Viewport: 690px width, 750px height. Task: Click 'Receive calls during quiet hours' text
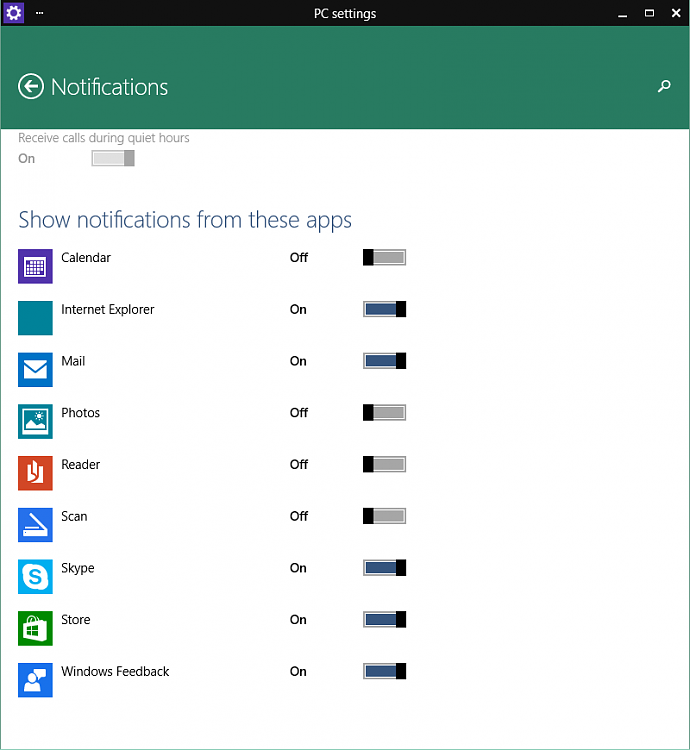[x=104, y=138]
